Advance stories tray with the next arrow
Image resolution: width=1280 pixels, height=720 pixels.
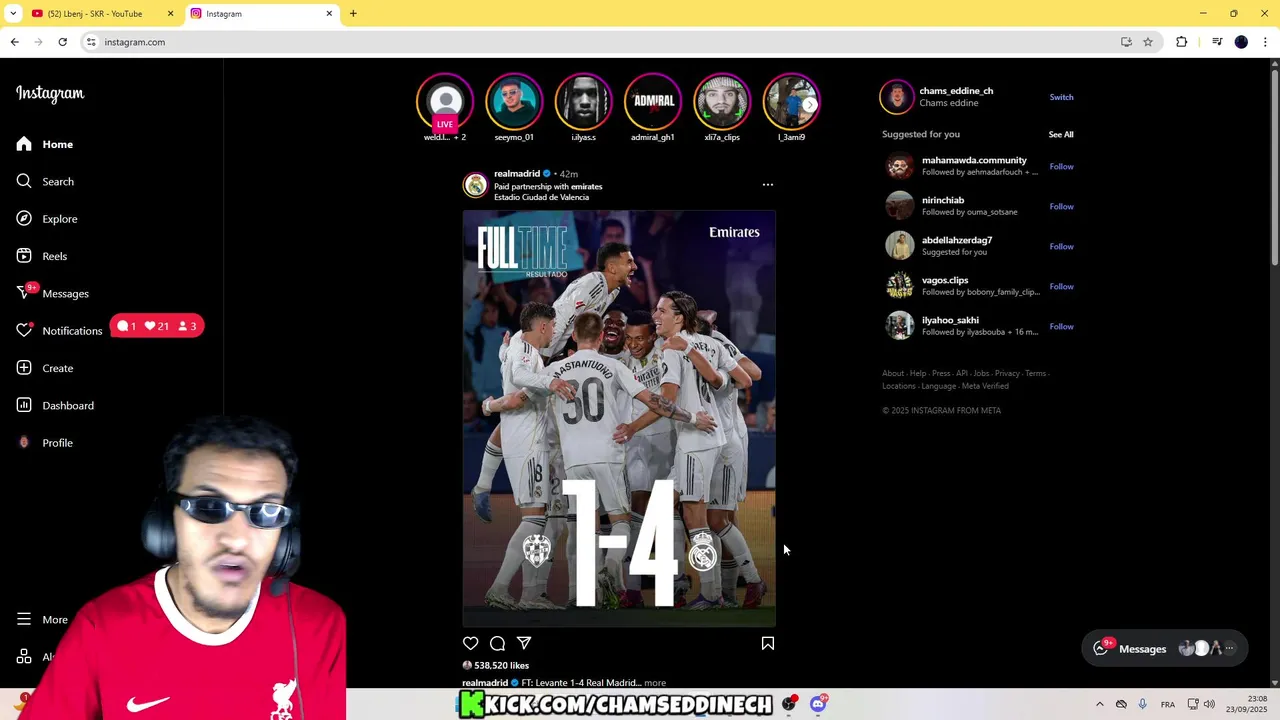[810, 104]
